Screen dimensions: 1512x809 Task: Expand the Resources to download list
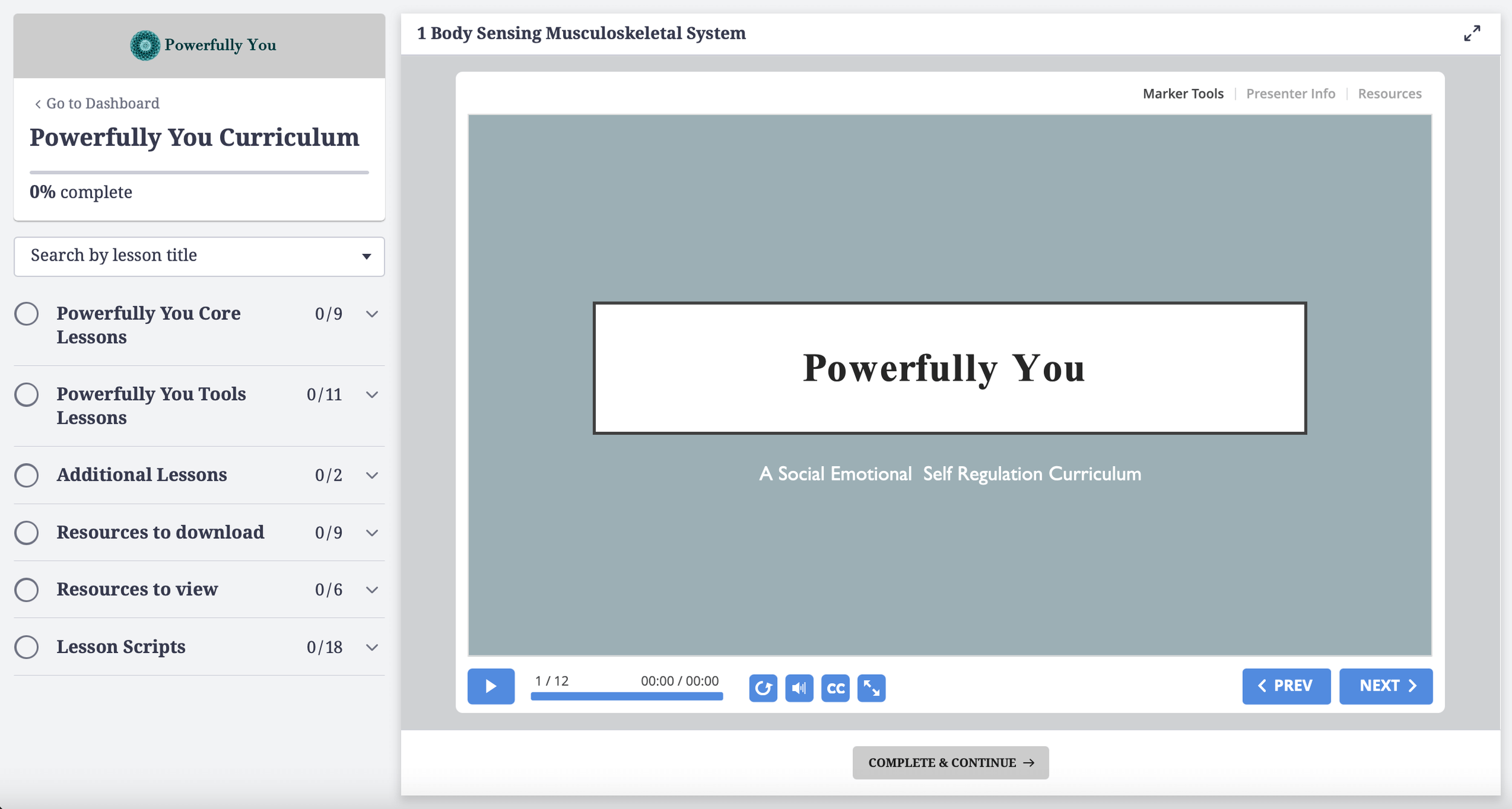coord(371,533)
